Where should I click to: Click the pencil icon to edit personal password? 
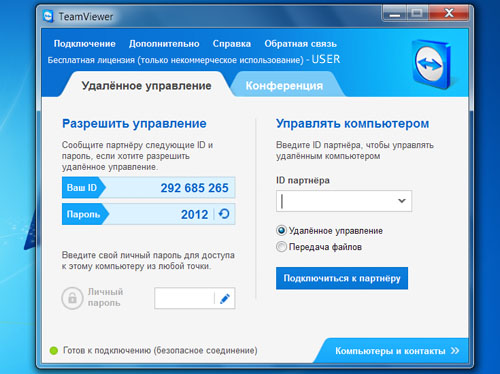(225, 298)
